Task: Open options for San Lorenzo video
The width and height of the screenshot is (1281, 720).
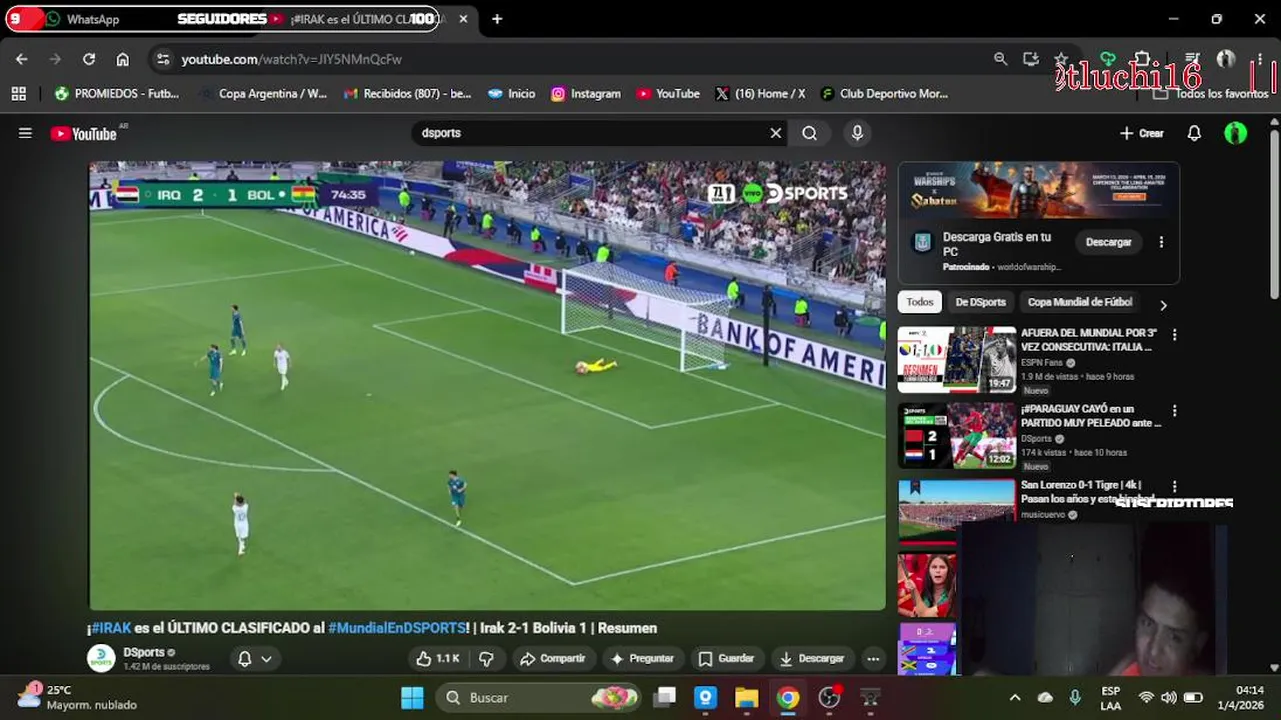Action: click(1175, 487)
